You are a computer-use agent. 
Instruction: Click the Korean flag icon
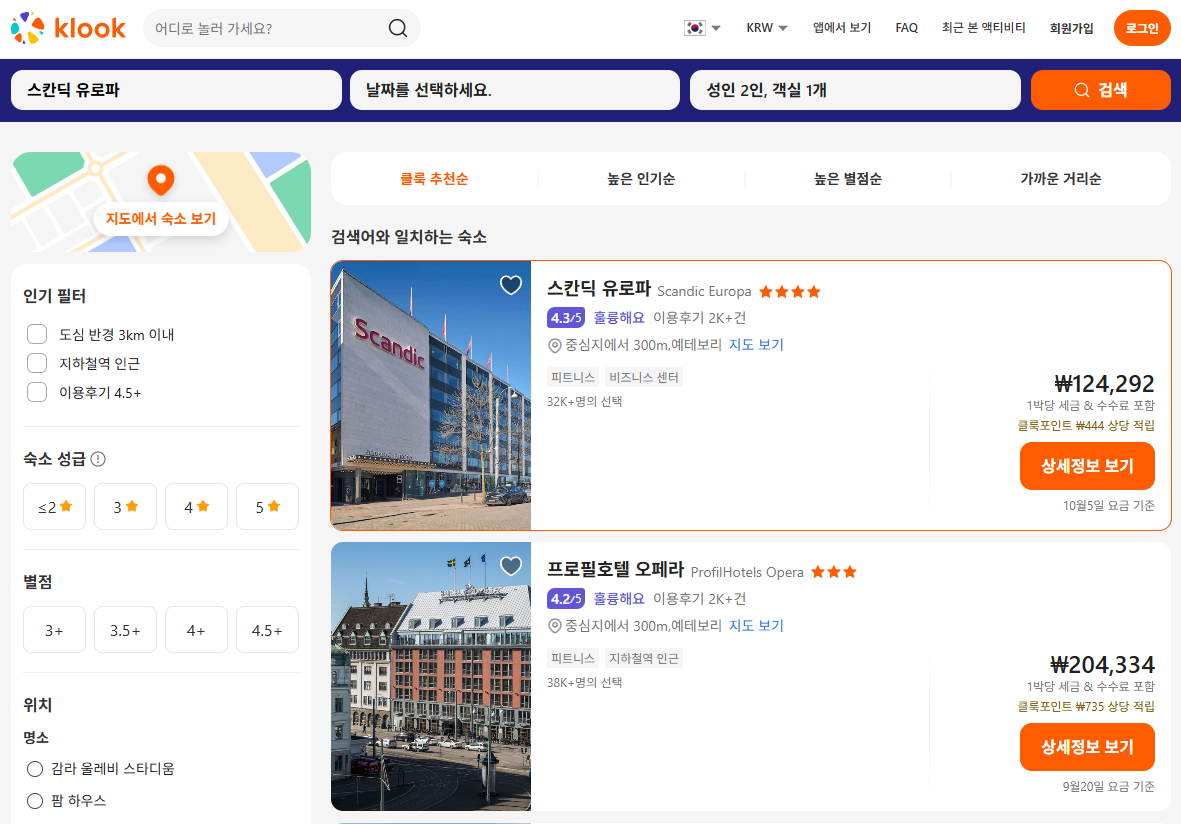point(694,28)
